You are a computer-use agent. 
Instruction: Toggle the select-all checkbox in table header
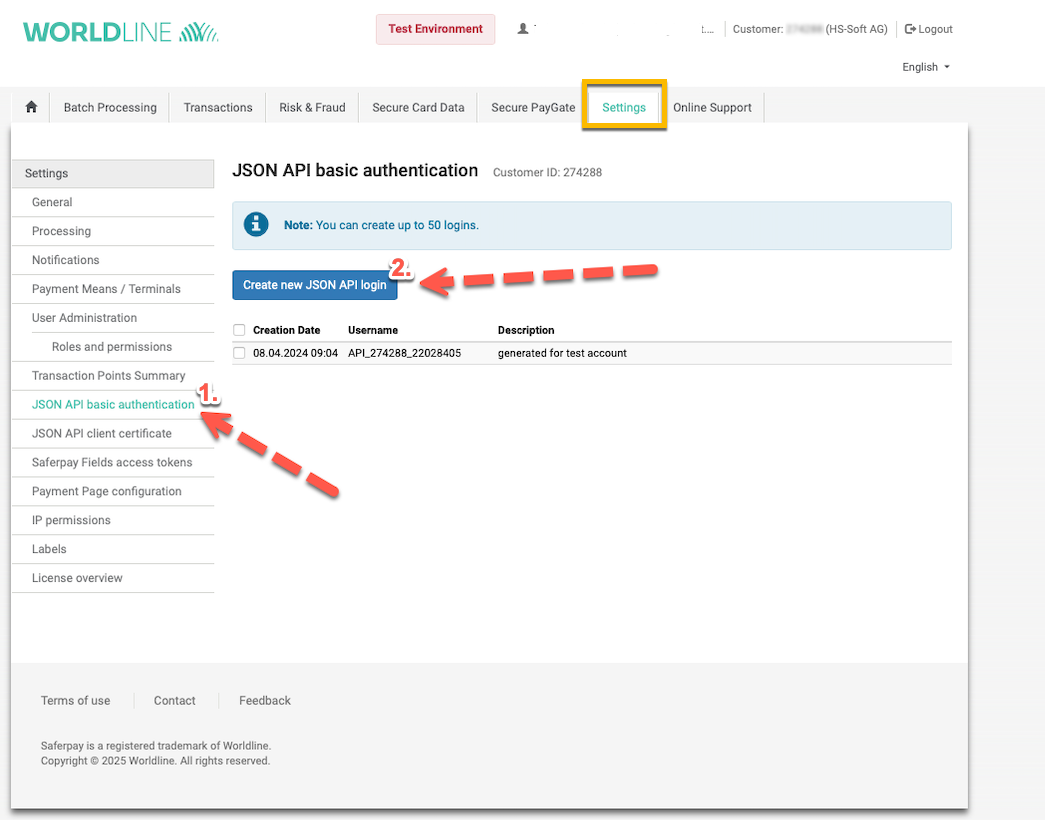(239, 330)
